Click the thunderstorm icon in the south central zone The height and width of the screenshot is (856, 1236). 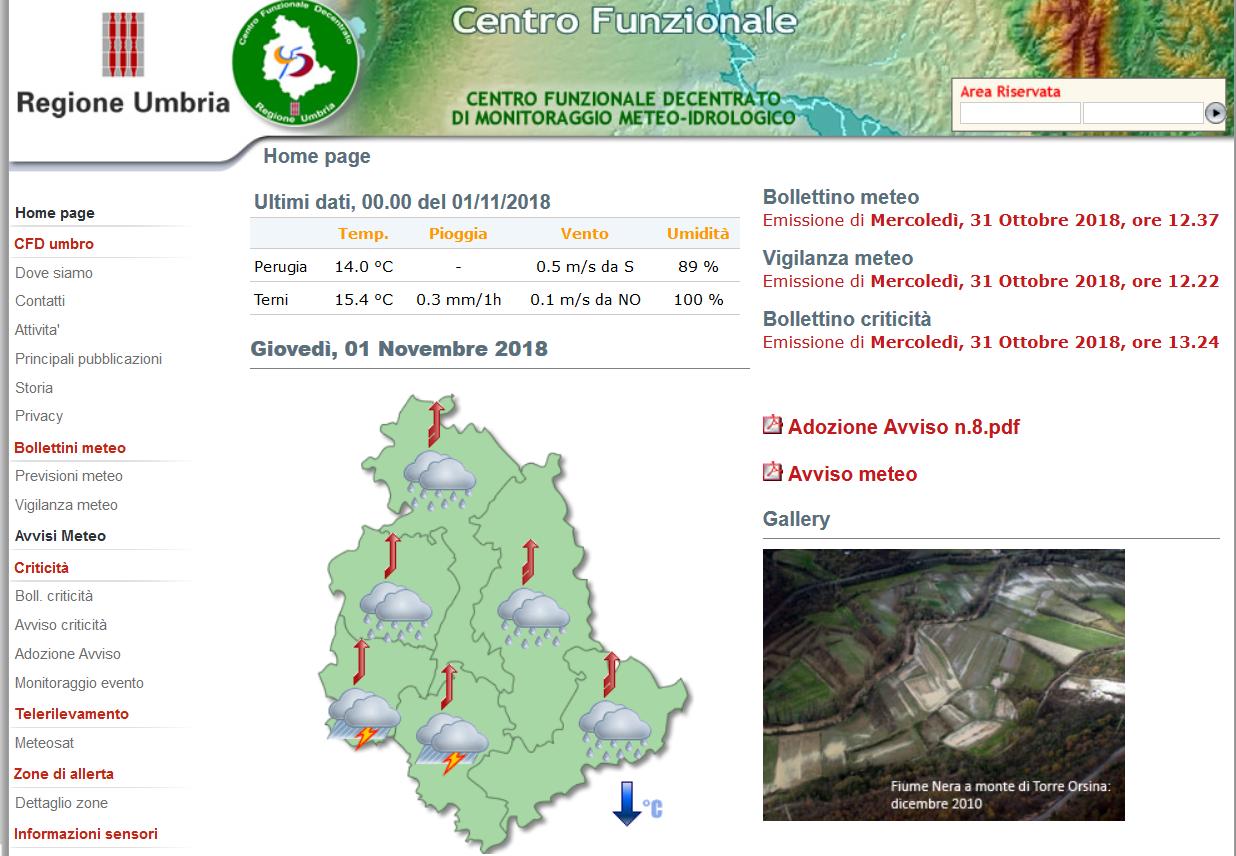[x=452, y=743]
